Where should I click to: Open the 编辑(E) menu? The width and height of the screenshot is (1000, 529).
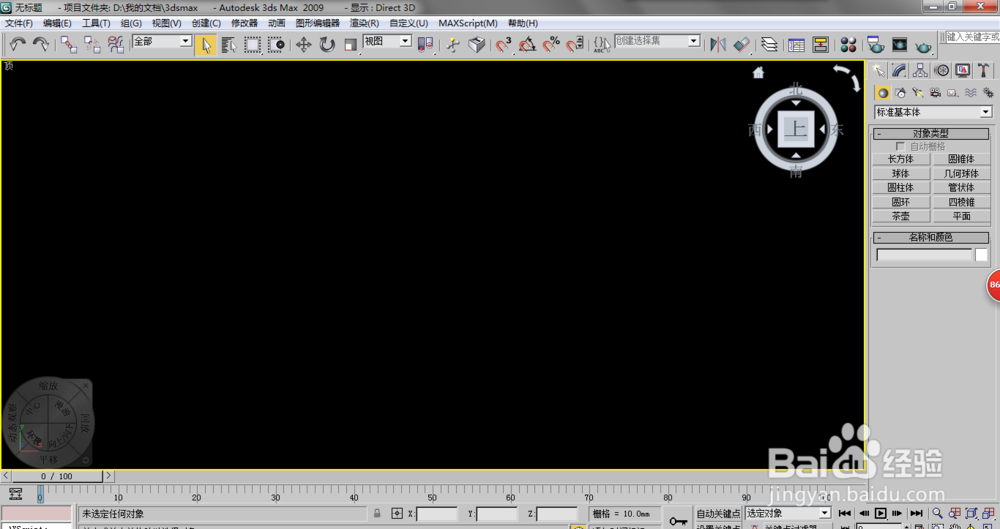point(57,24)
